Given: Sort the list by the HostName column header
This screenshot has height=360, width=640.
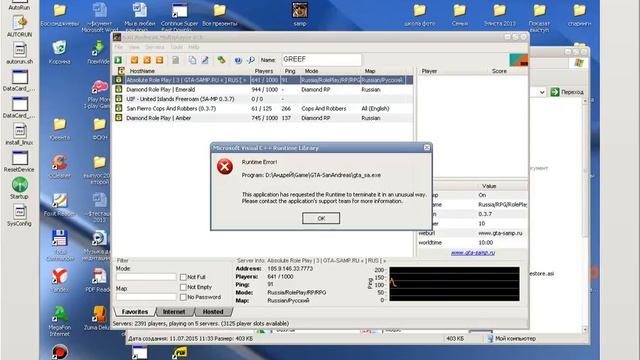Looking at the screenshot, I should 142,71.
